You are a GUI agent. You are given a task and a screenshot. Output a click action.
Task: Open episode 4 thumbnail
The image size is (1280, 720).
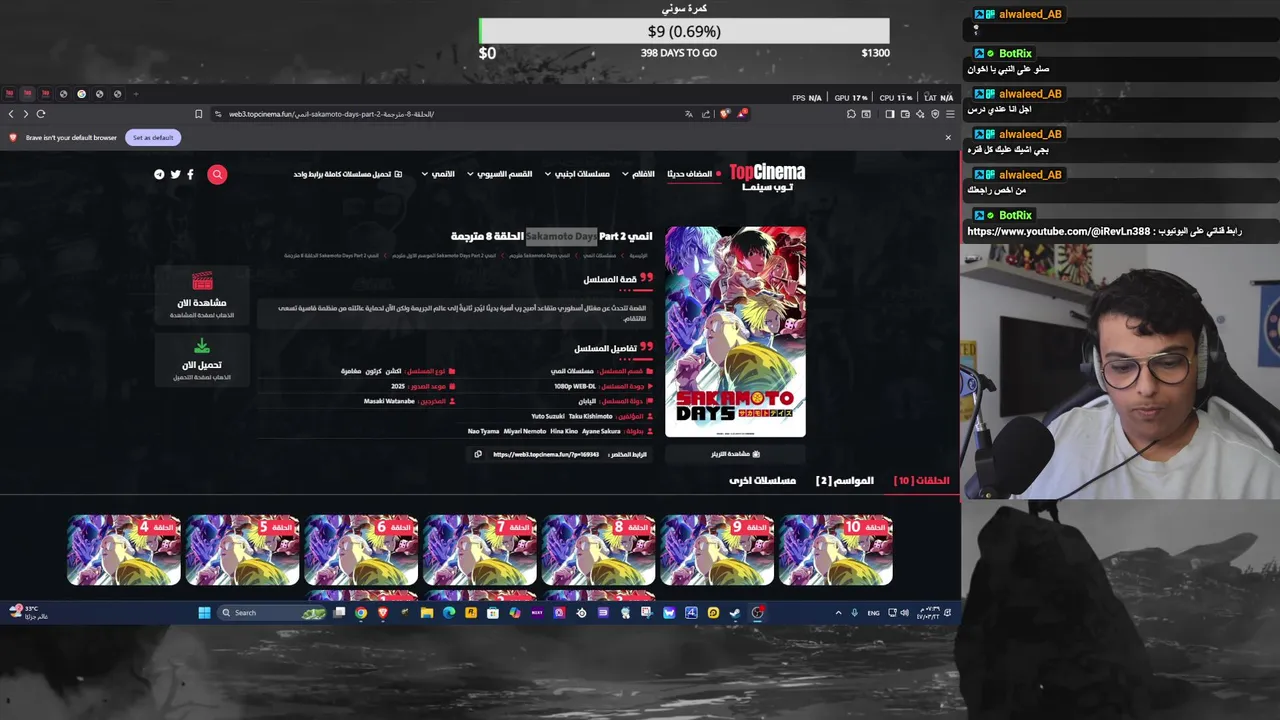[124, 550]
